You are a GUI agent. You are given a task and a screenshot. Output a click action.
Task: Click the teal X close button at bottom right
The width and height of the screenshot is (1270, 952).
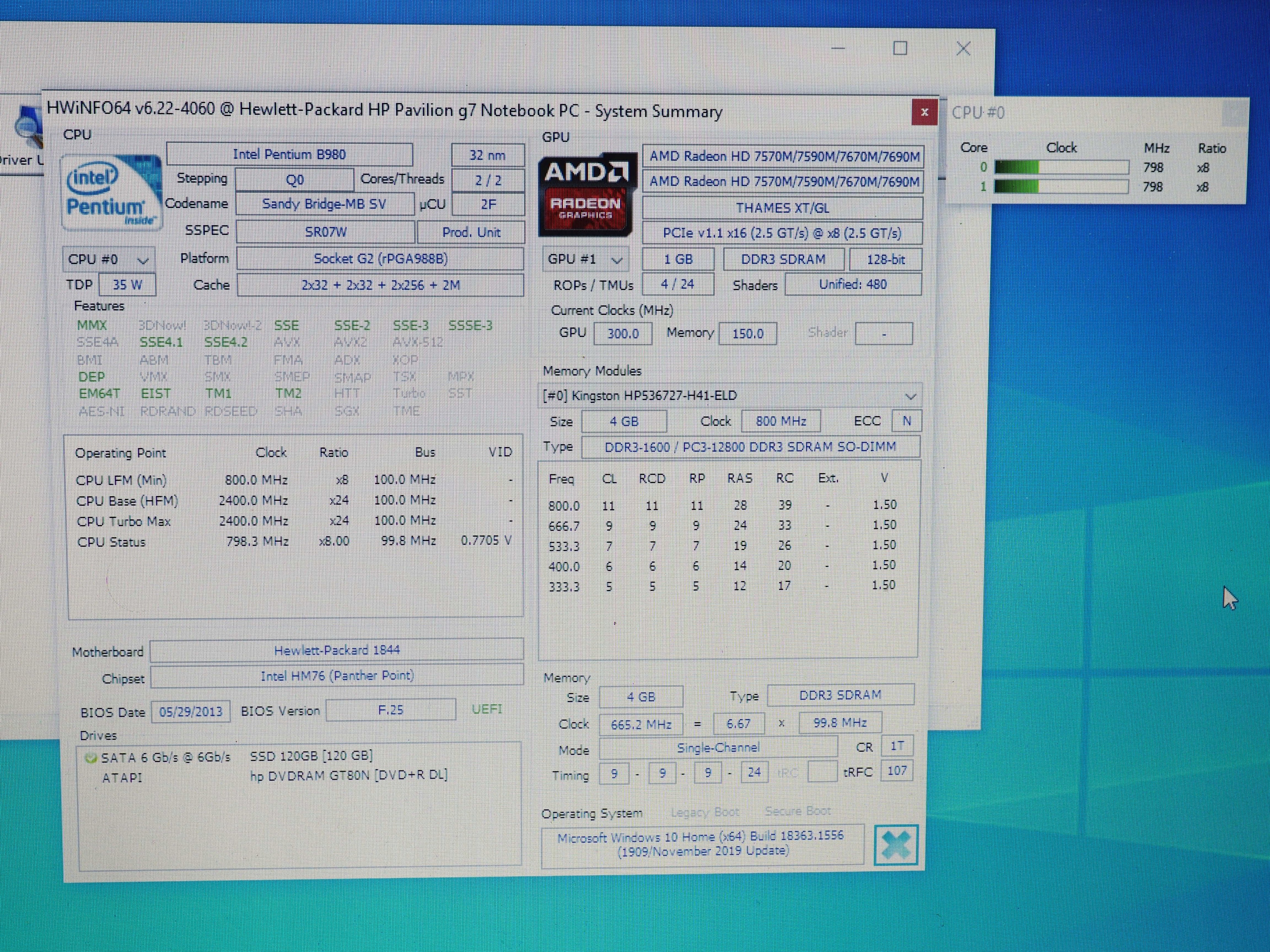click(895, 845)
